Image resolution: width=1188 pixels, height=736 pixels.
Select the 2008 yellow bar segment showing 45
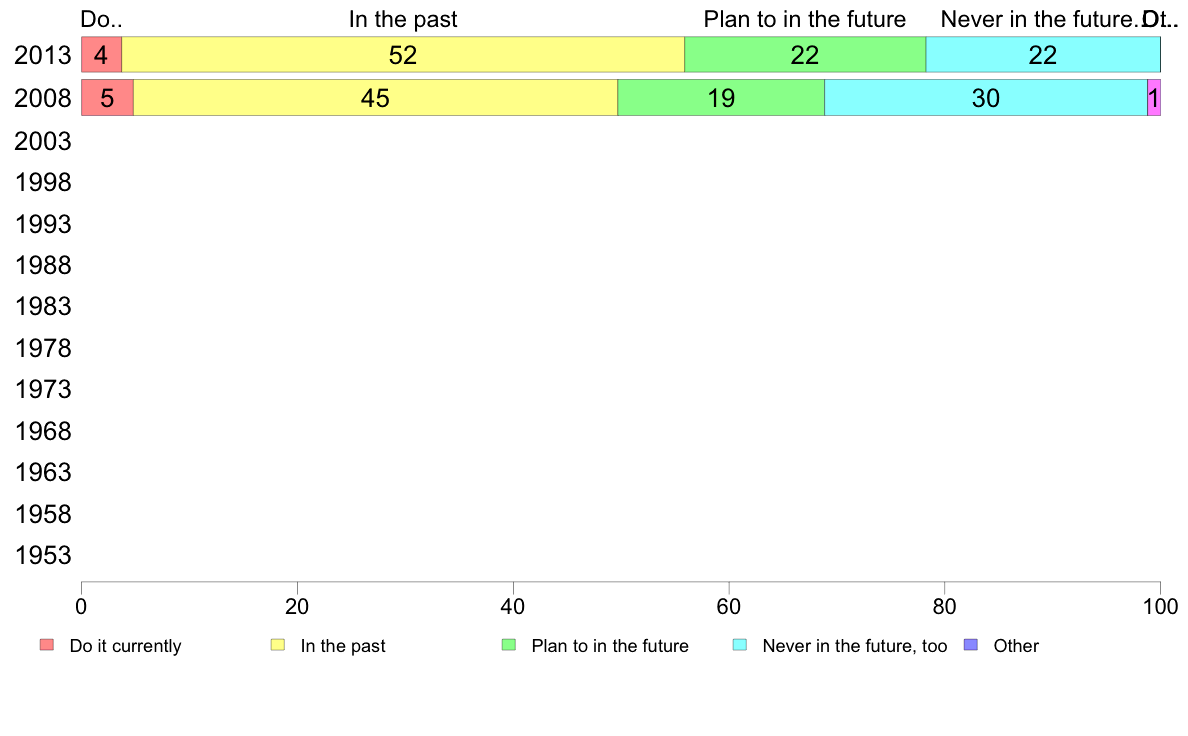(376, 98)
